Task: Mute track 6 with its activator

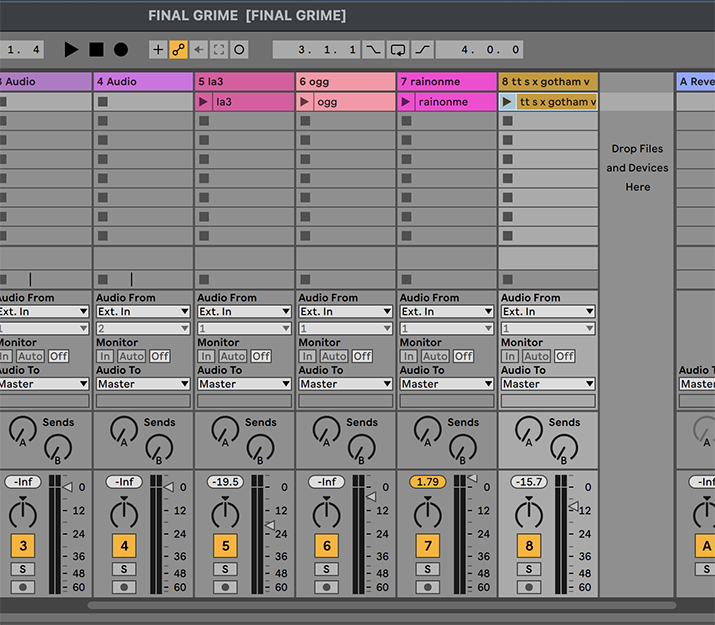Action: tap(326, 546)
